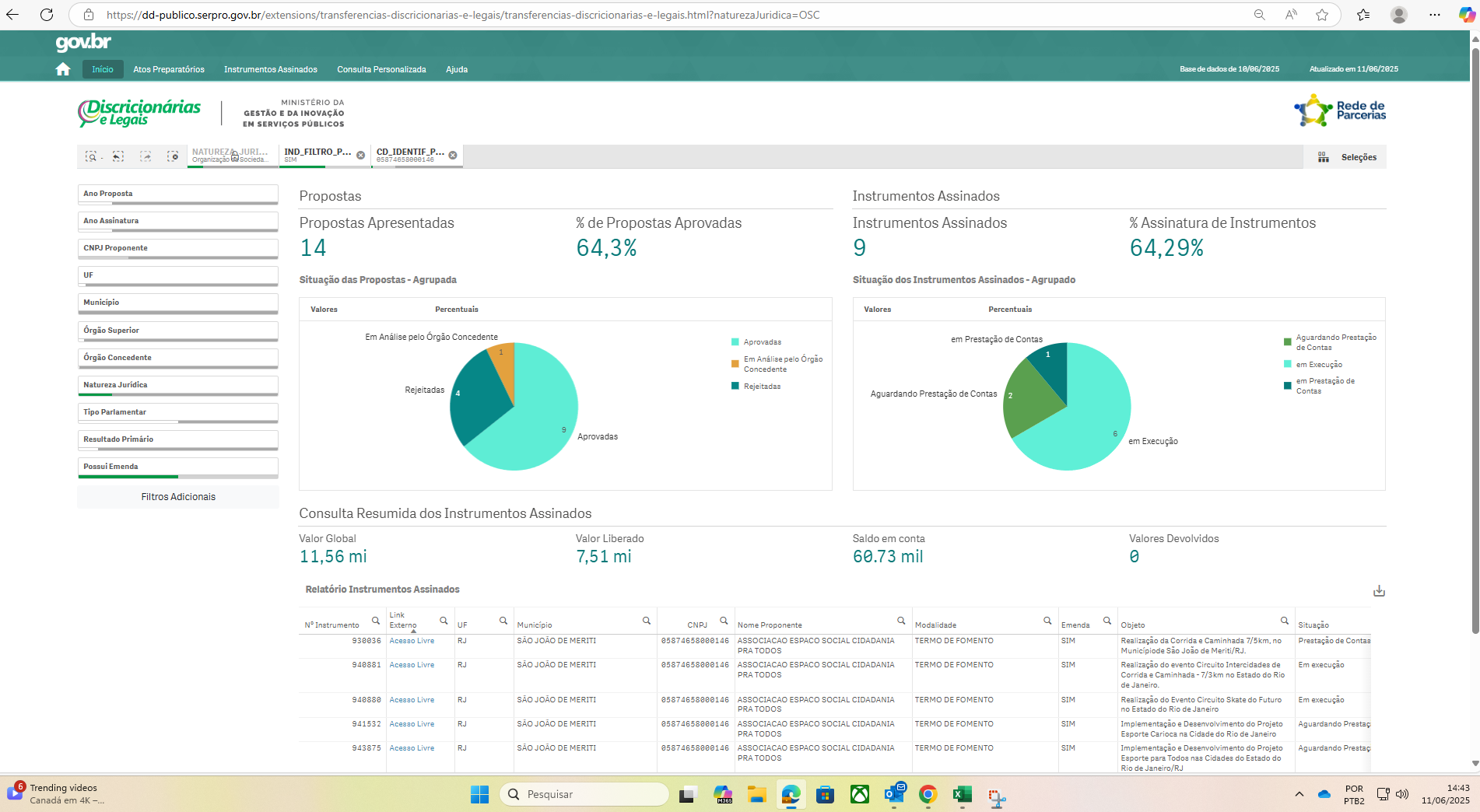Download the Relatório Instrumentos Assinados table
The height and width of the screenshot is (812, 1480).
[1379, 591]
